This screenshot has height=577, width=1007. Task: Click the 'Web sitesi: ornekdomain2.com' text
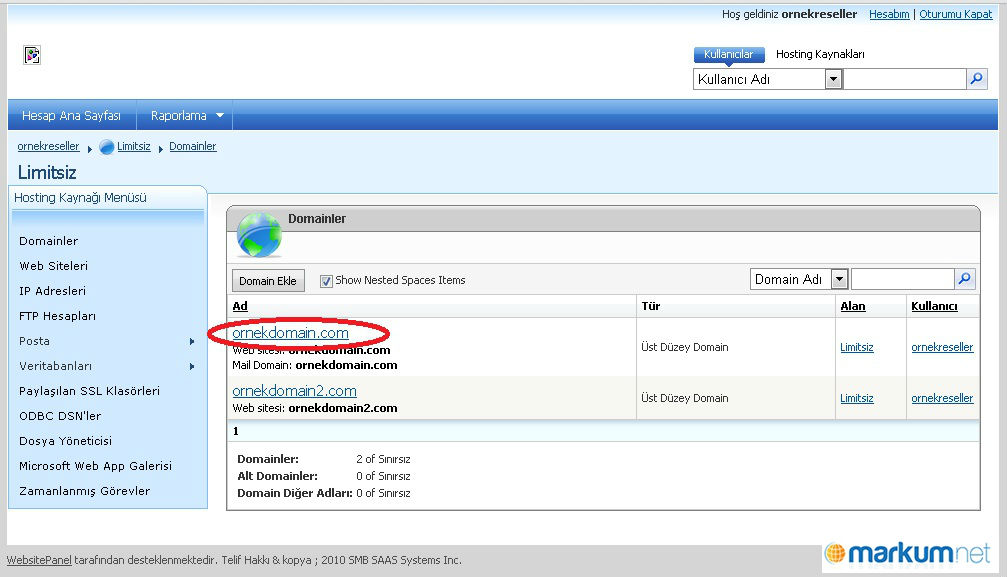tap(315, 408)
